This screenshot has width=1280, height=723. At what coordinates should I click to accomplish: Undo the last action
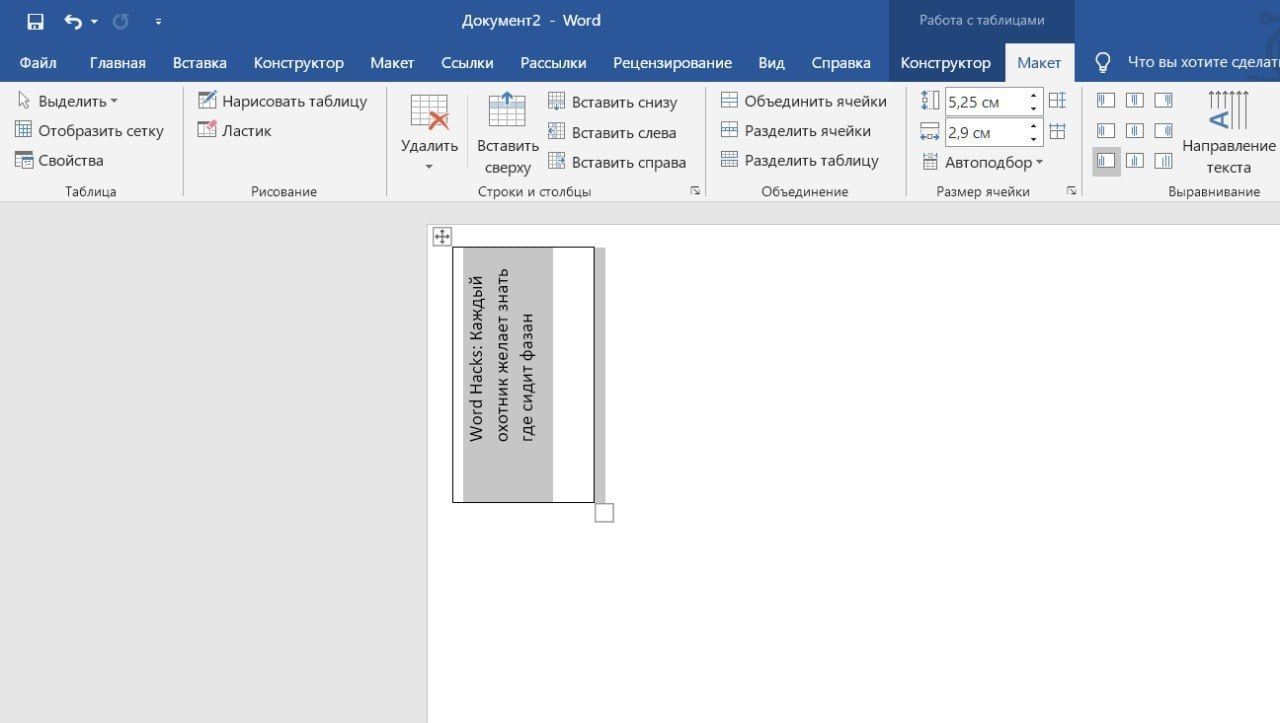[x=73, y=21]
